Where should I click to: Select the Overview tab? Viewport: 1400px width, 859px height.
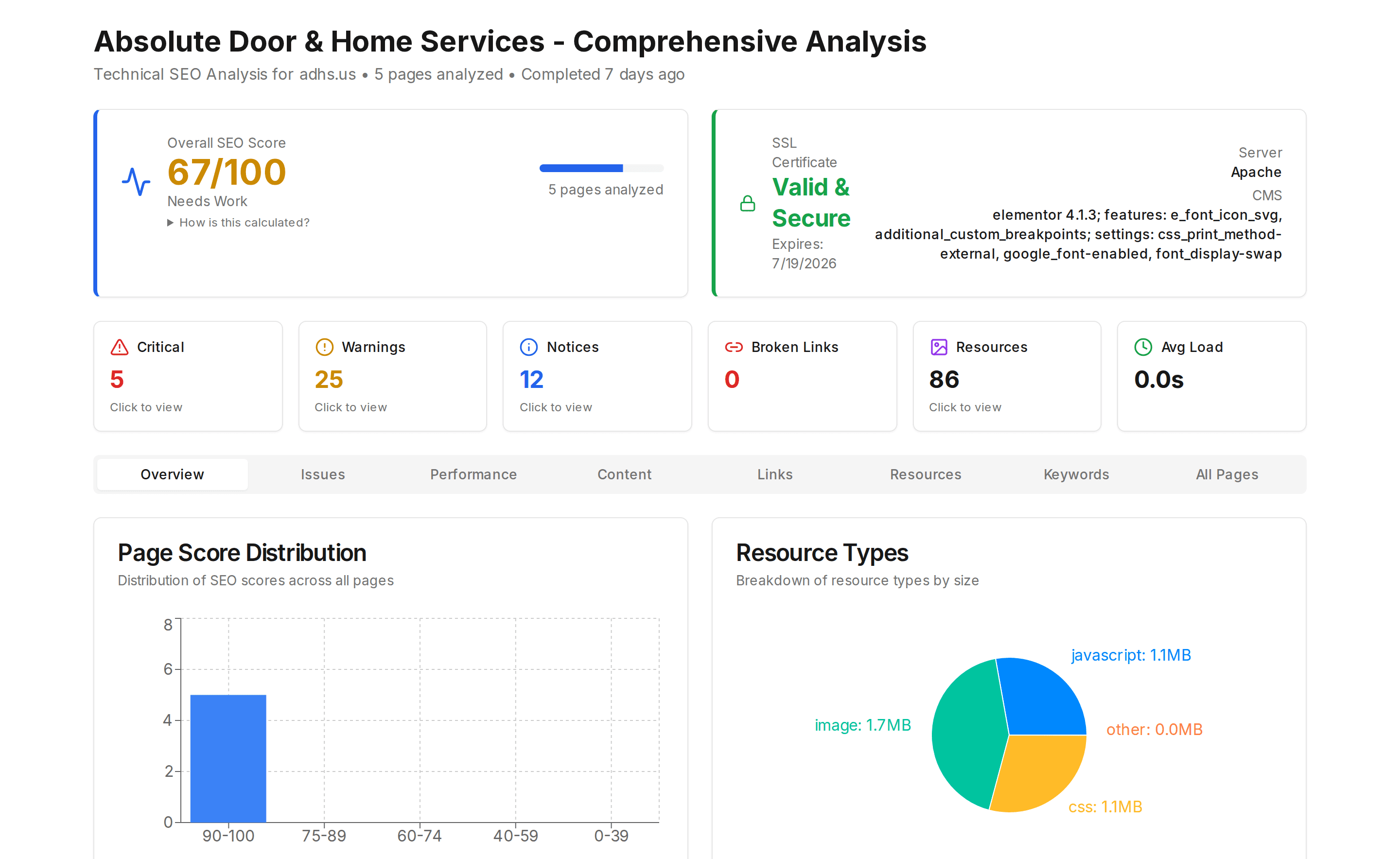tap(172, 474)
